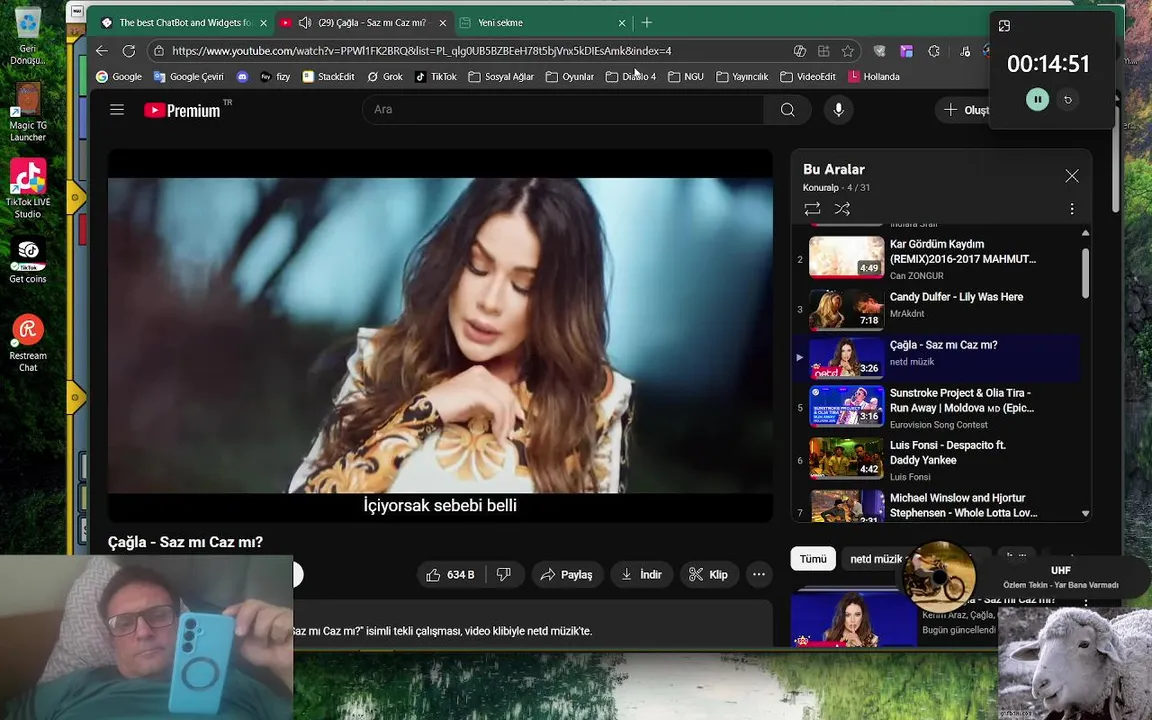
Task: Restart the recording timer
Action: pyautogui.click(x=1068, y=99)
